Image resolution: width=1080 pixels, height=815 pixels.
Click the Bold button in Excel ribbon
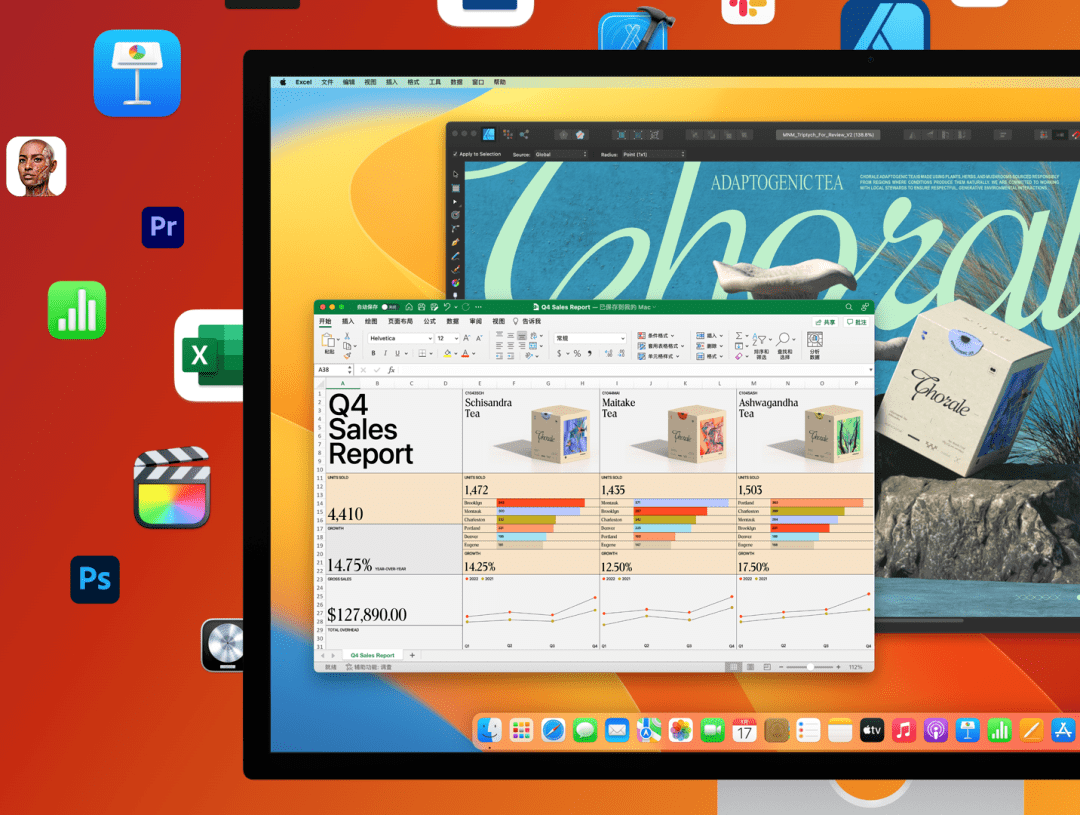(373, 353)
